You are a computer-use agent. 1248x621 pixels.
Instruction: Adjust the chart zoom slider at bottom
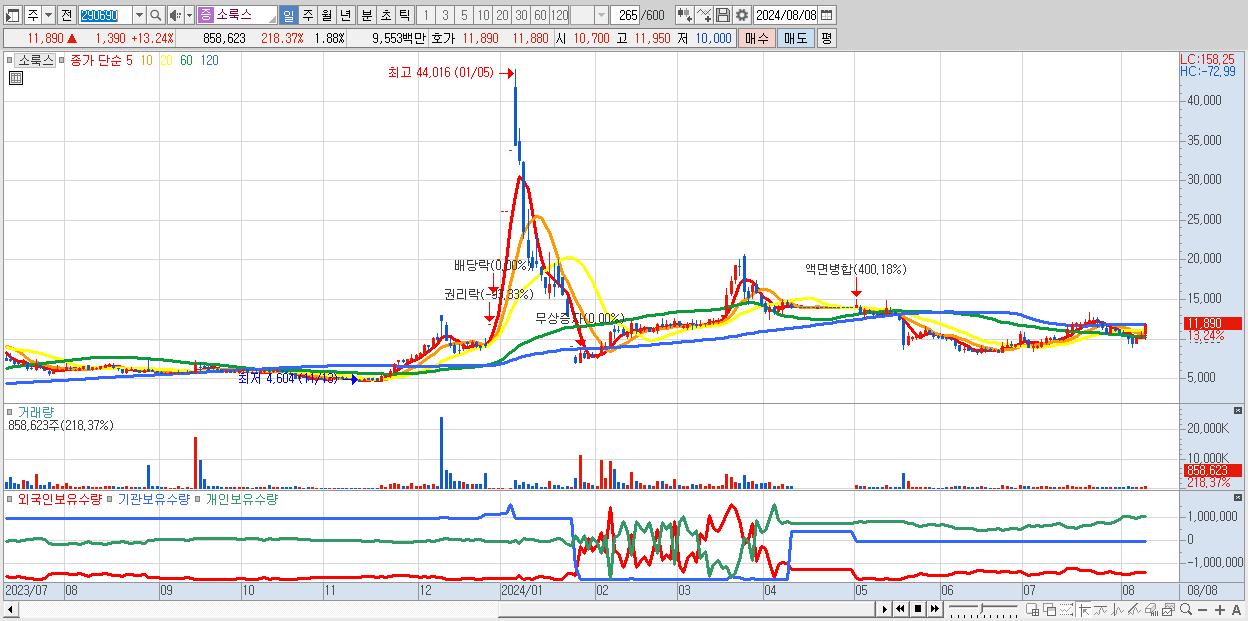(x=984, y=609)
